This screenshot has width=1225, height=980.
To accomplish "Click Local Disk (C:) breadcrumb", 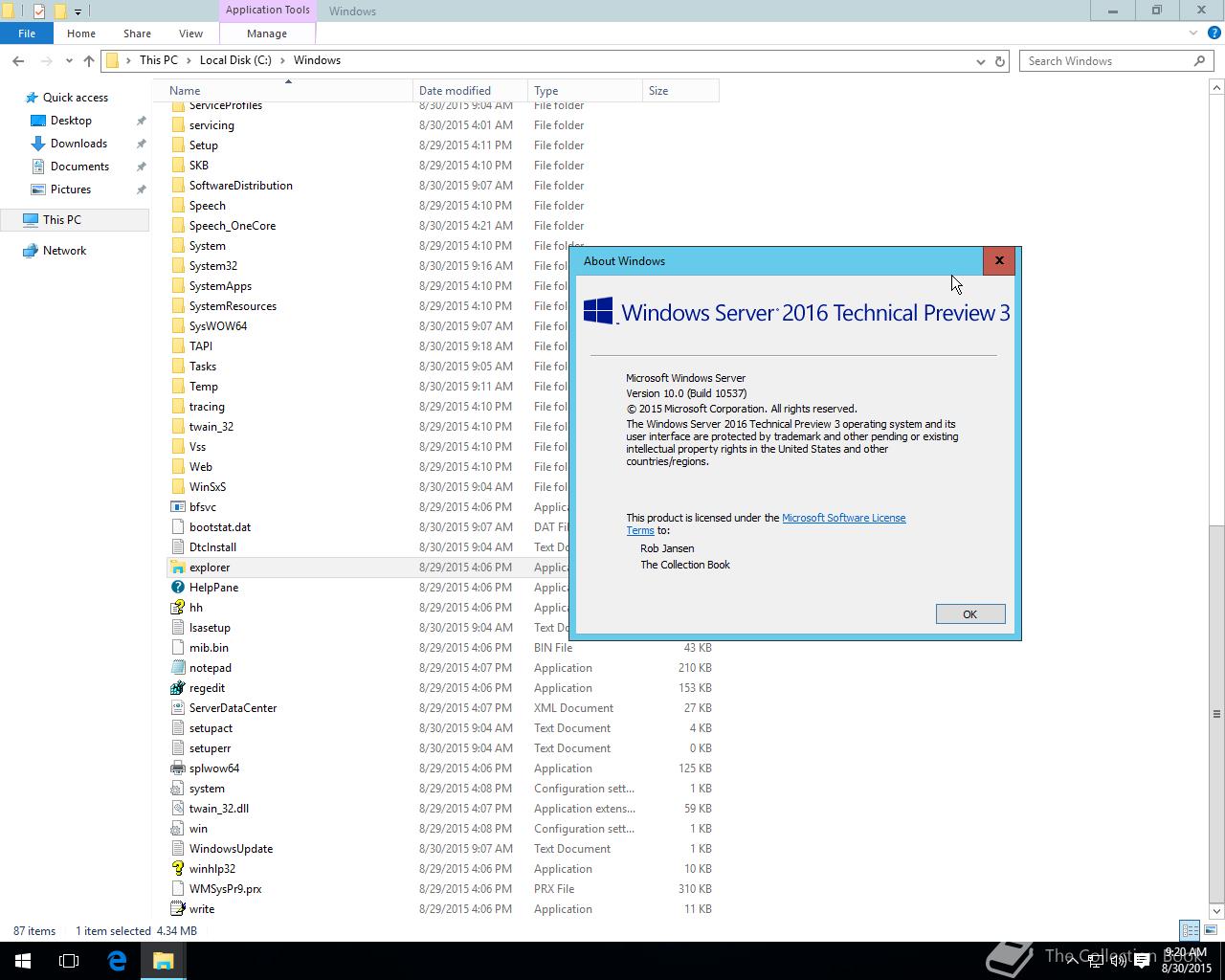I will pyautogui.click(x=235, y=60).
